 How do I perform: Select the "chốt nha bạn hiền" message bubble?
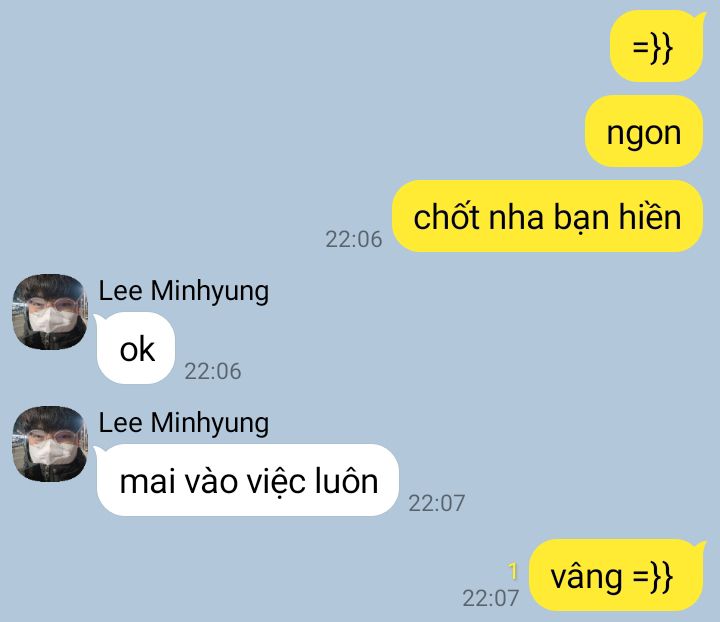click(547, 216)
